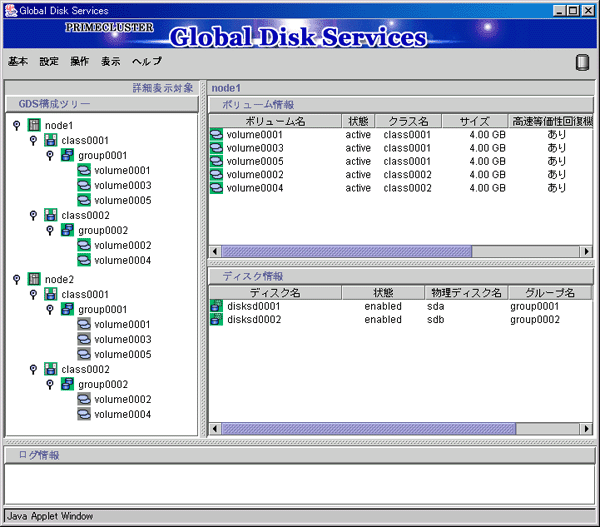
Task: Collapse the node1 tree node
Action: tap(16, 125)
